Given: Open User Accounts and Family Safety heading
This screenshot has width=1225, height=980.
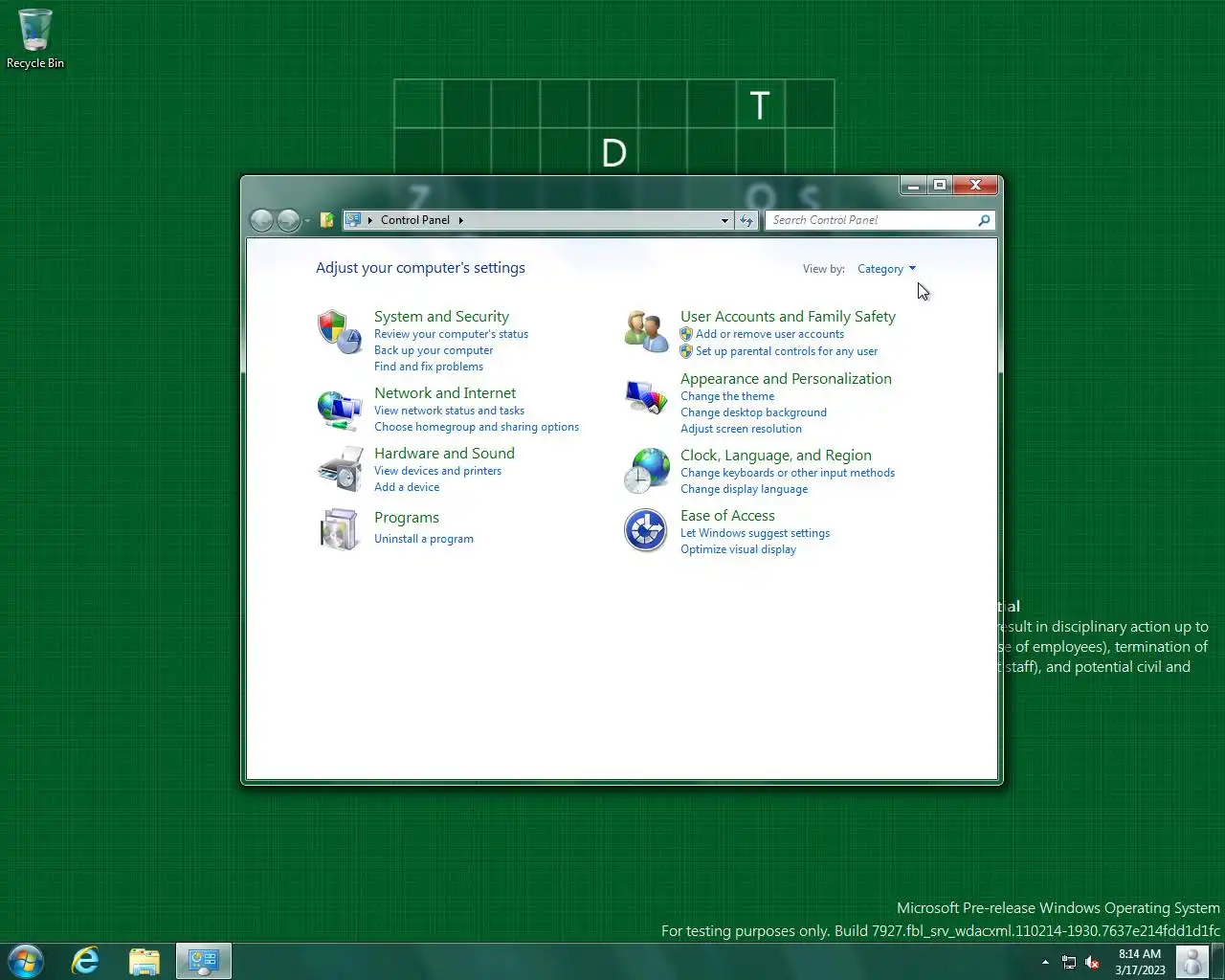Looking at the screenshot, I should click(788, 317).
